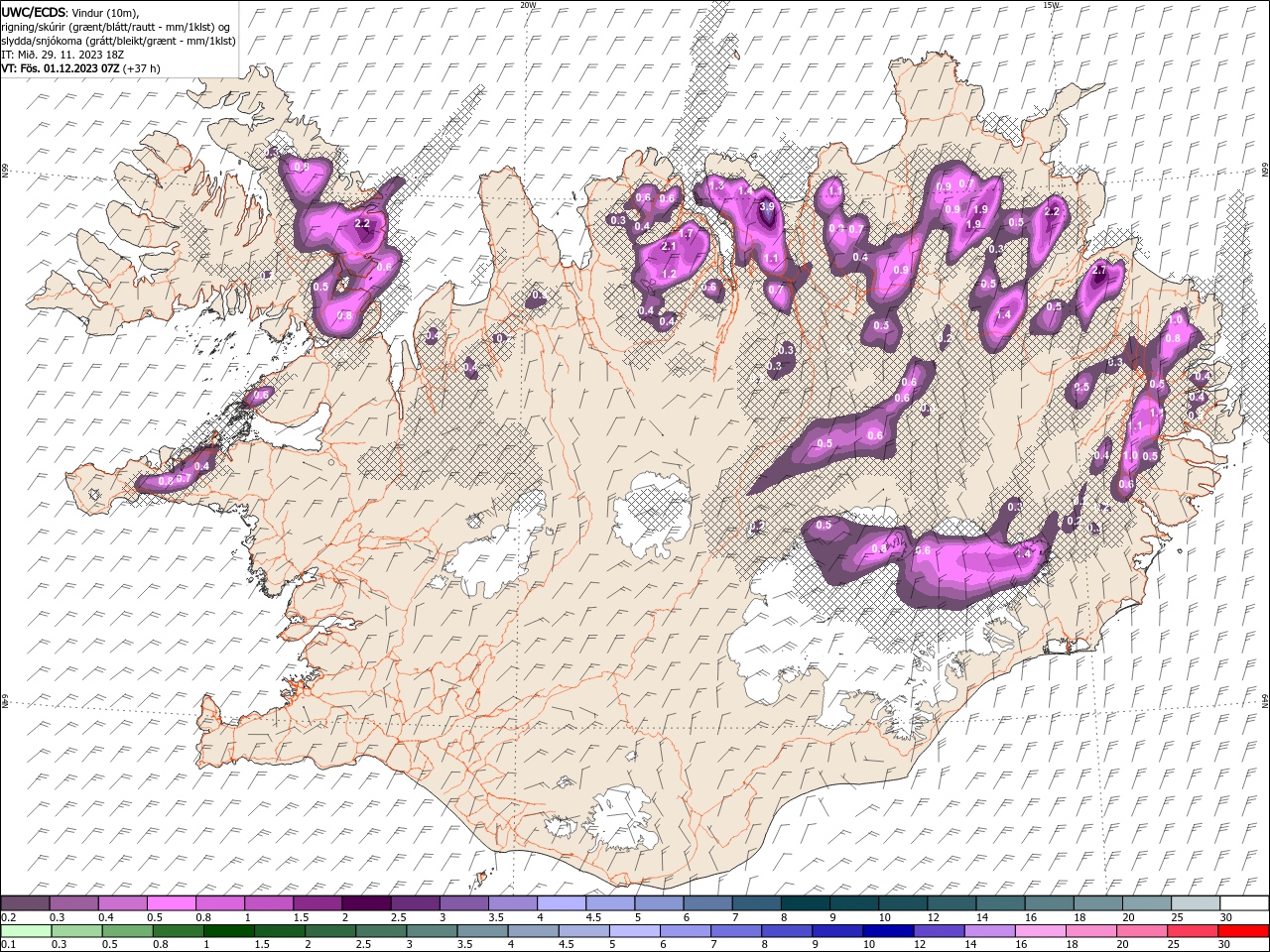Click the 'rigning/skúrir (grænt/blátt/rautt' legend description line
Screen dimensions: 1270x952
click(x=115, y=27)
